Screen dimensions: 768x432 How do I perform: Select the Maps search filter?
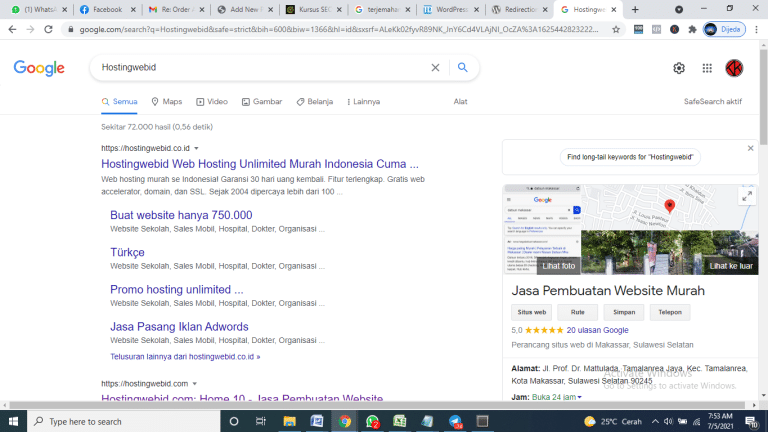click(167, 102)
